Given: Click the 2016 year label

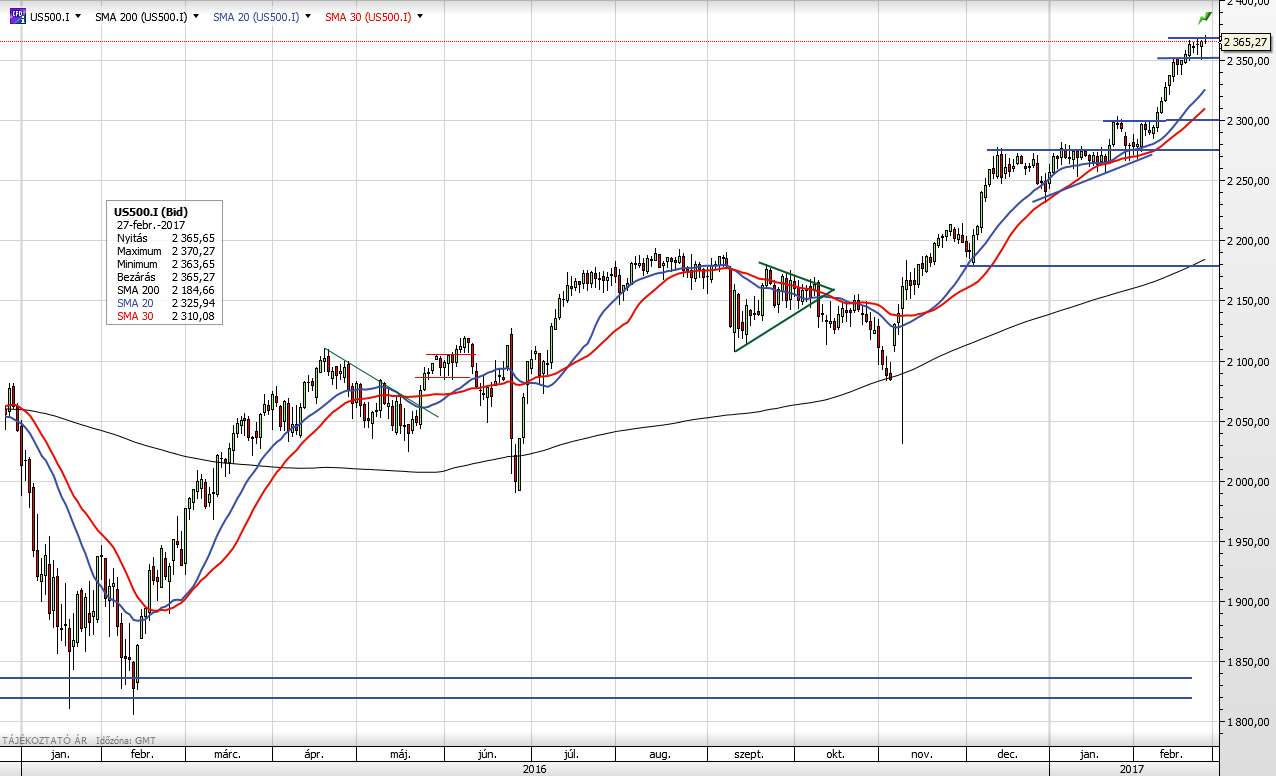Looking at the screenshot, I should click(534, 769).
